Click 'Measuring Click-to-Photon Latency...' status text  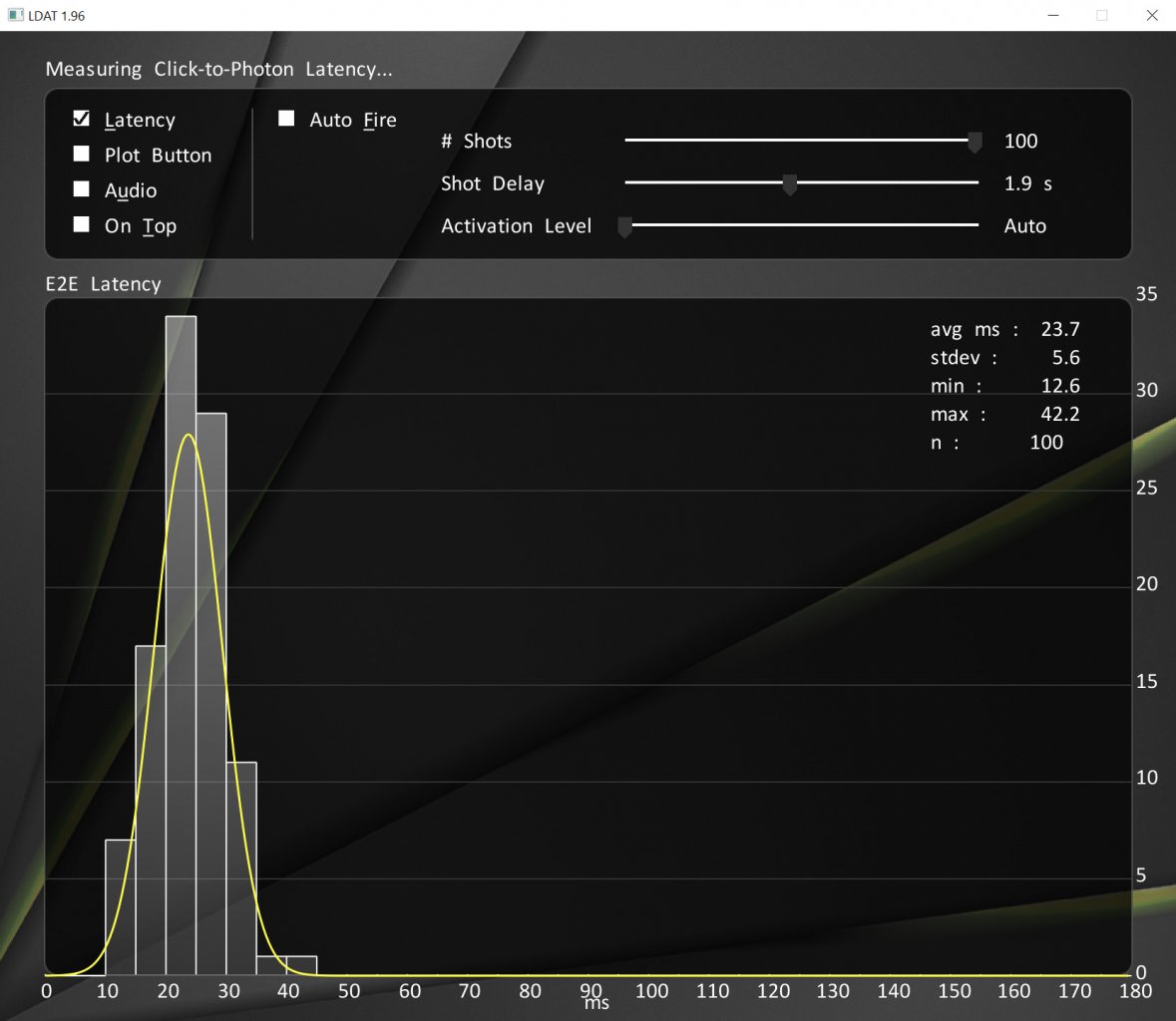coord(219,69)
